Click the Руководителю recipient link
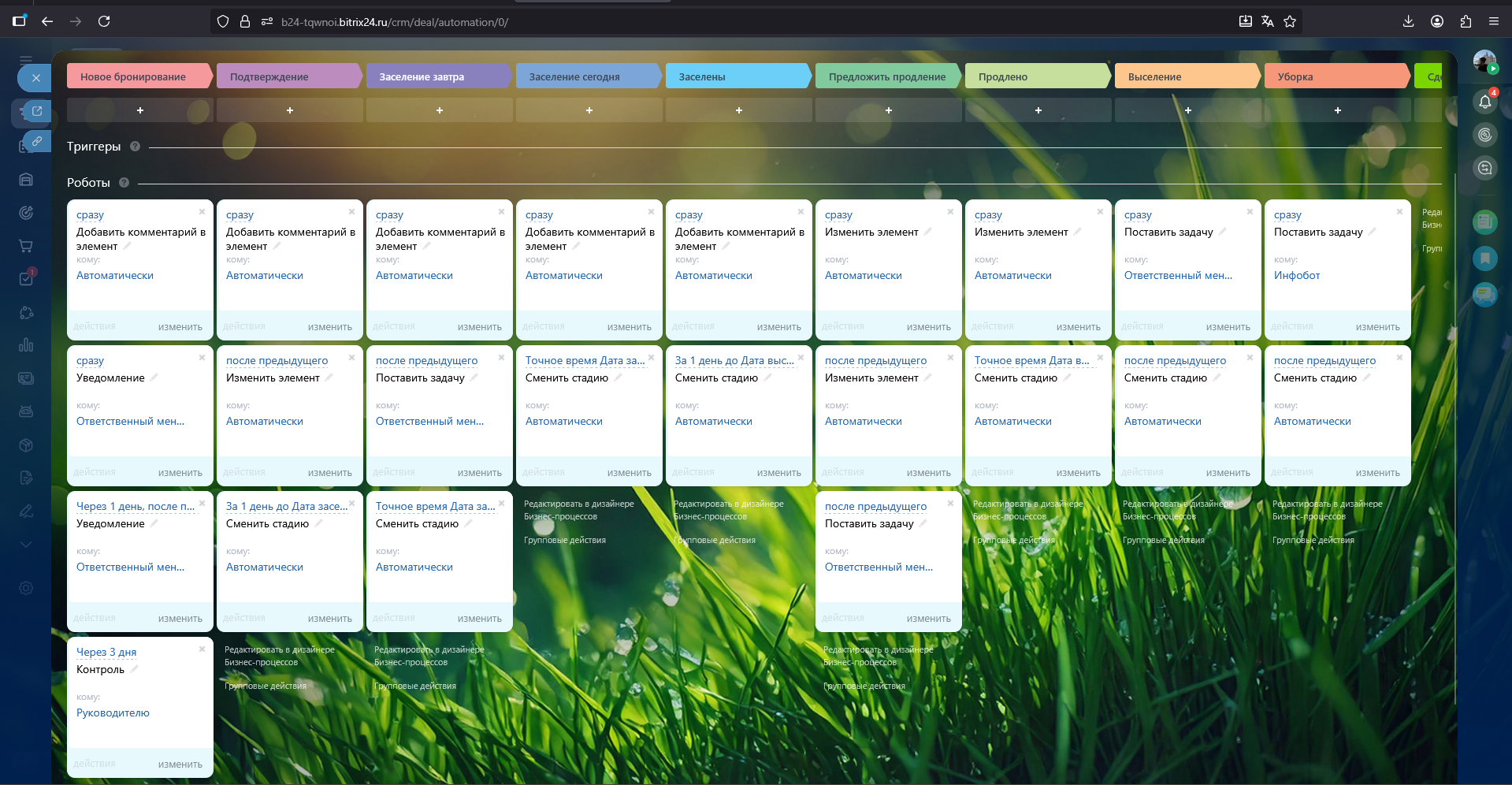 click(x=113, y=712)
